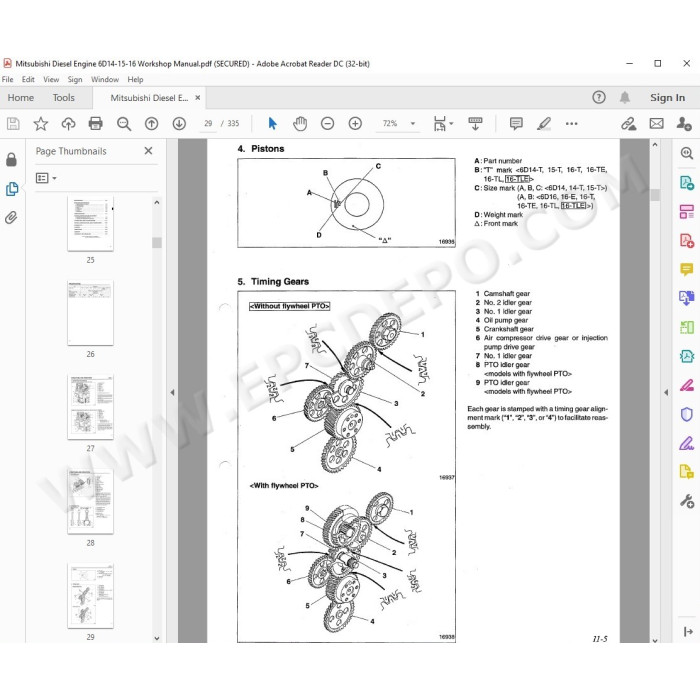
Task: Open the Combine Files tool icon
Action: [687, 298]
